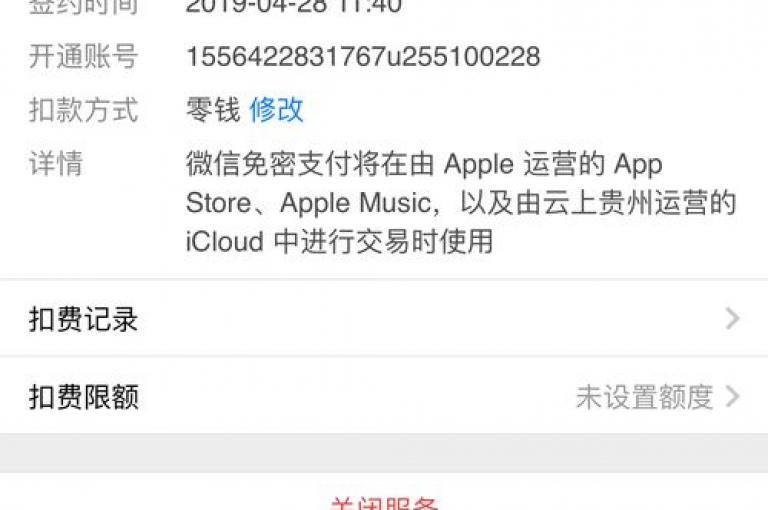
Task: Tap the blue 修改 link
Action: (x=276, y=110)
